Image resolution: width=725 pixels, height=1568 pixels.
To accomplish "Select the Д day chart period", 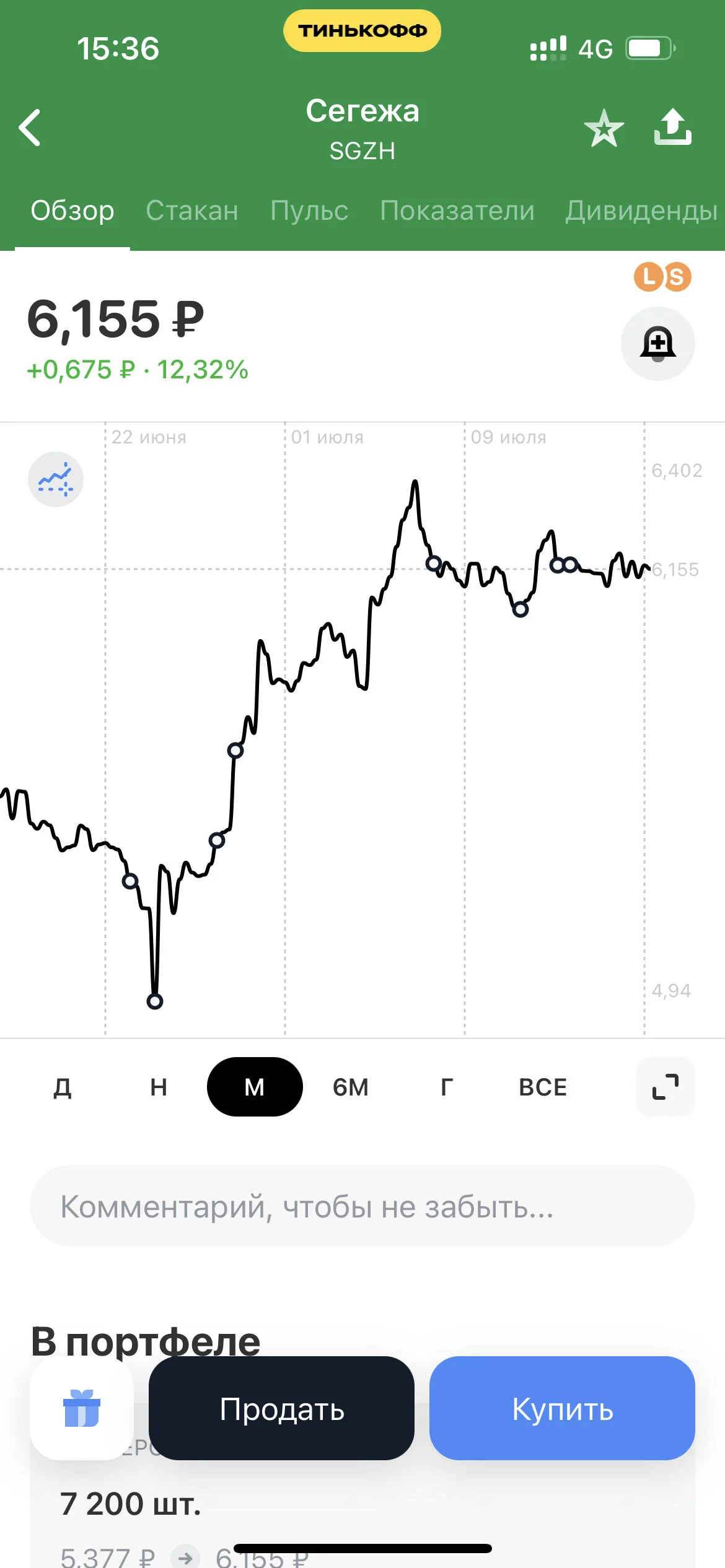I will pos(63,1087).
